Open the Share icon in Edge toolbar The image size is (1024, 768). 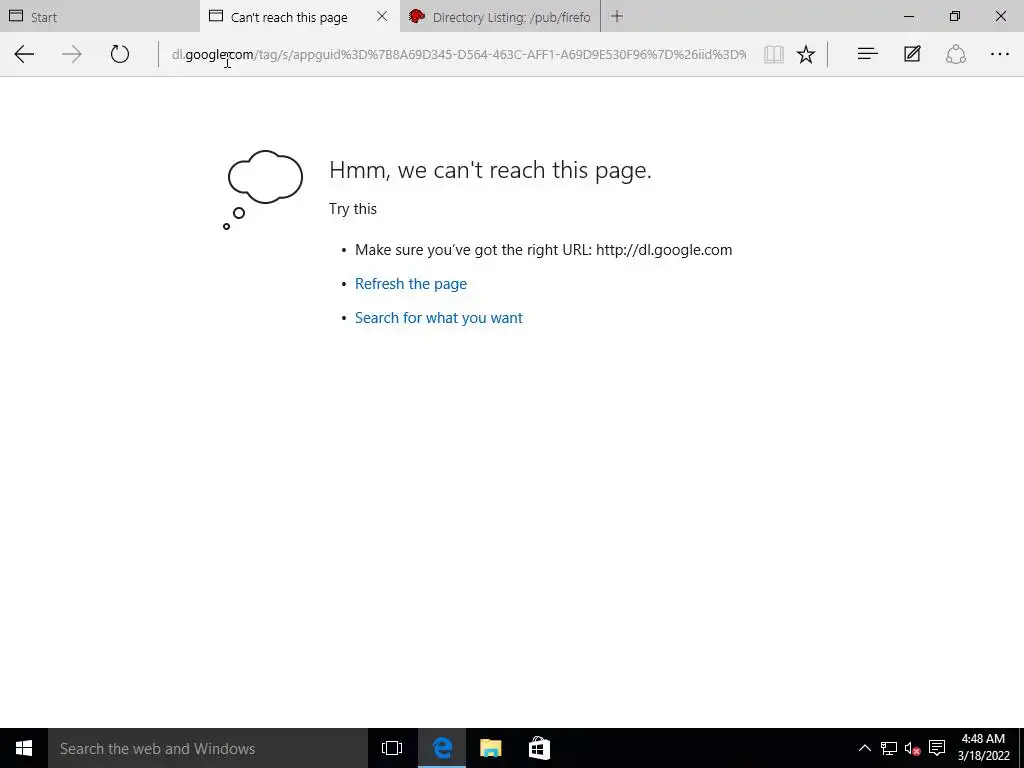pos(955,54)
